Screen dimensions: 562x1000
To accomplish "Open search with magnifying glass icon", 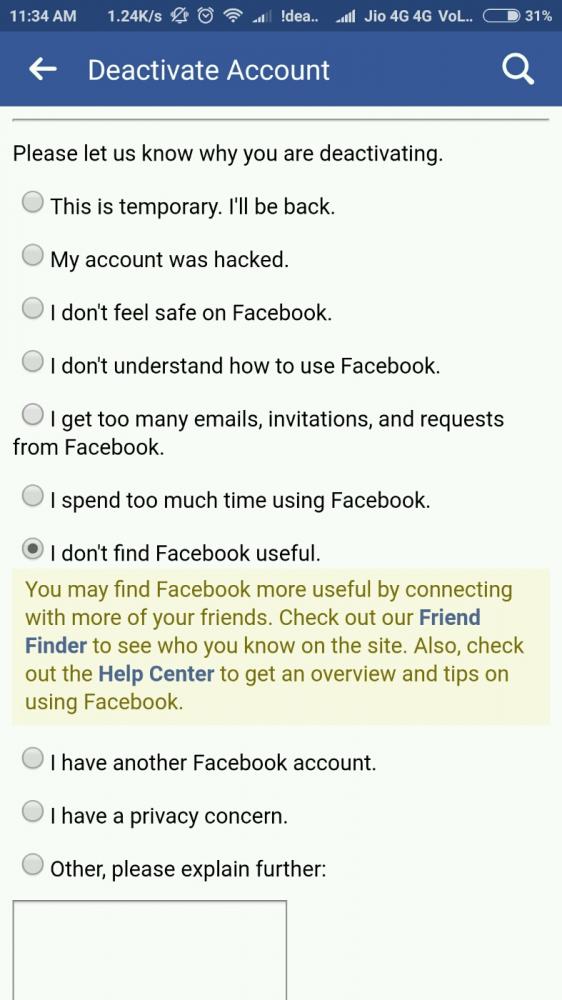I will (x=517, y=69).
